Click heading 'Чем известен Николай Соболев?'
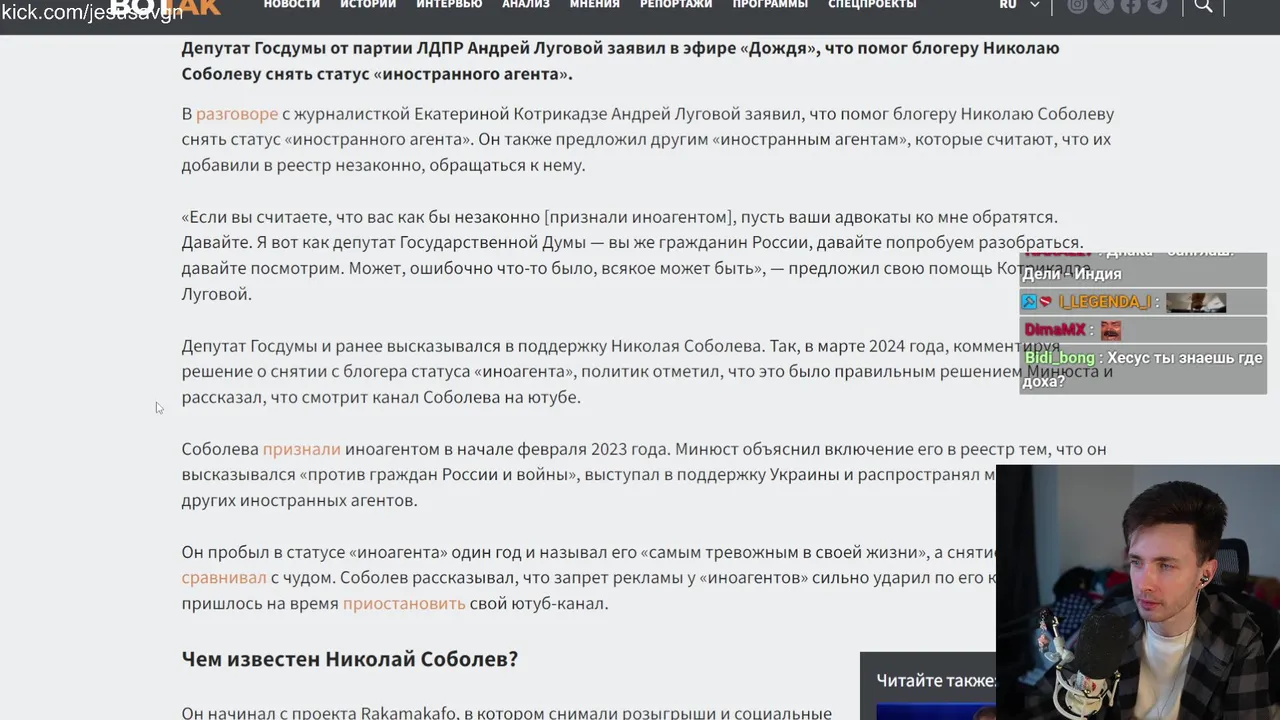 tap(350, 659)
